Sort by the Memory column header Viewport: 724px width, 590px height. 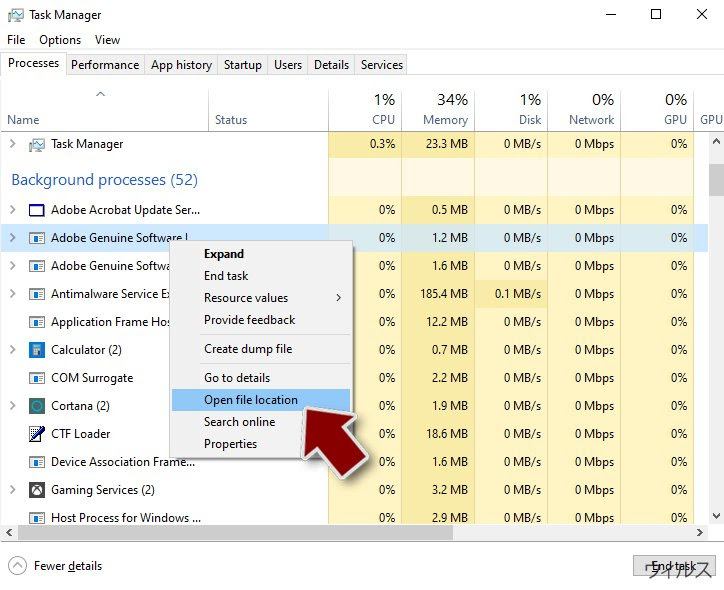(438, 111)
